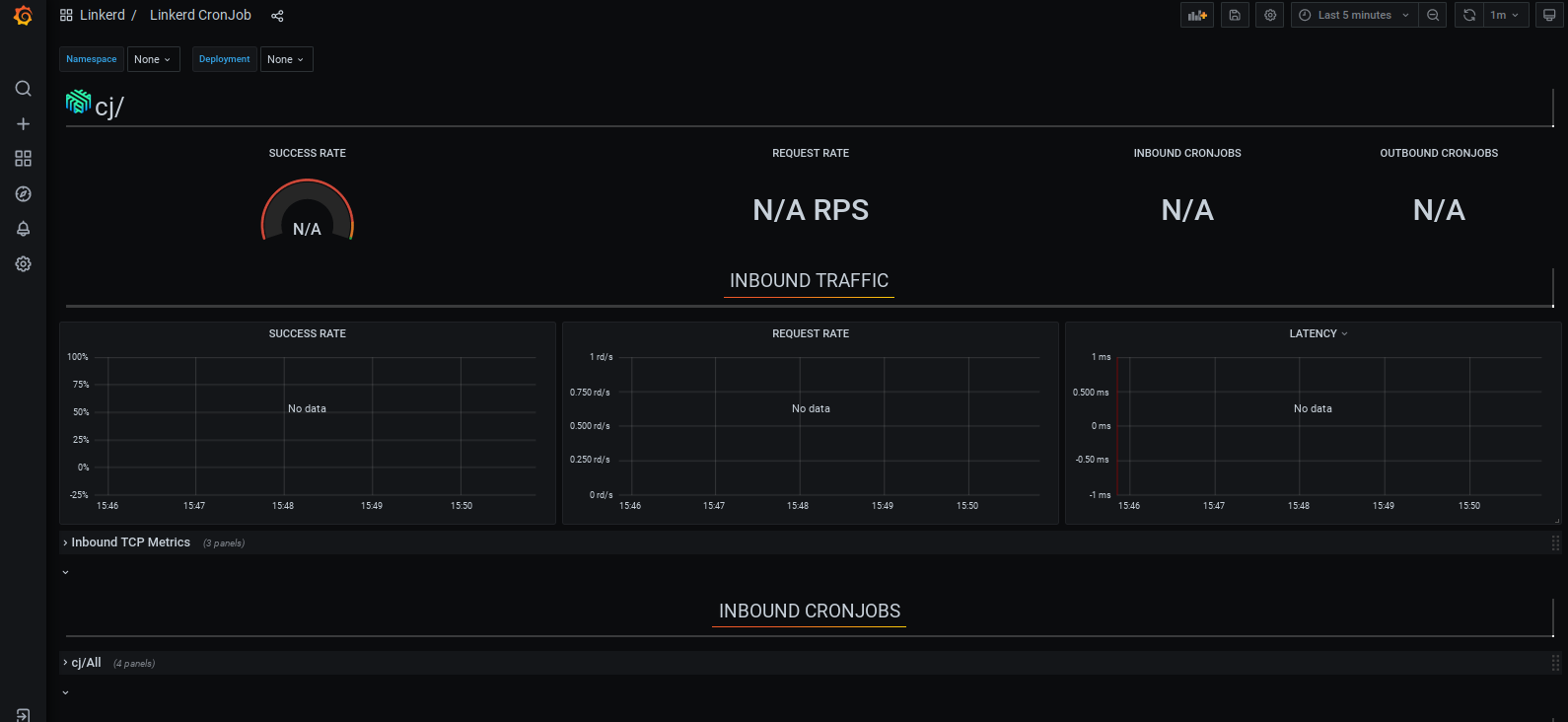The image size is (1568, 722).
Task: Open the 1m refresh interval dropdown
Action: point(1504,15)
